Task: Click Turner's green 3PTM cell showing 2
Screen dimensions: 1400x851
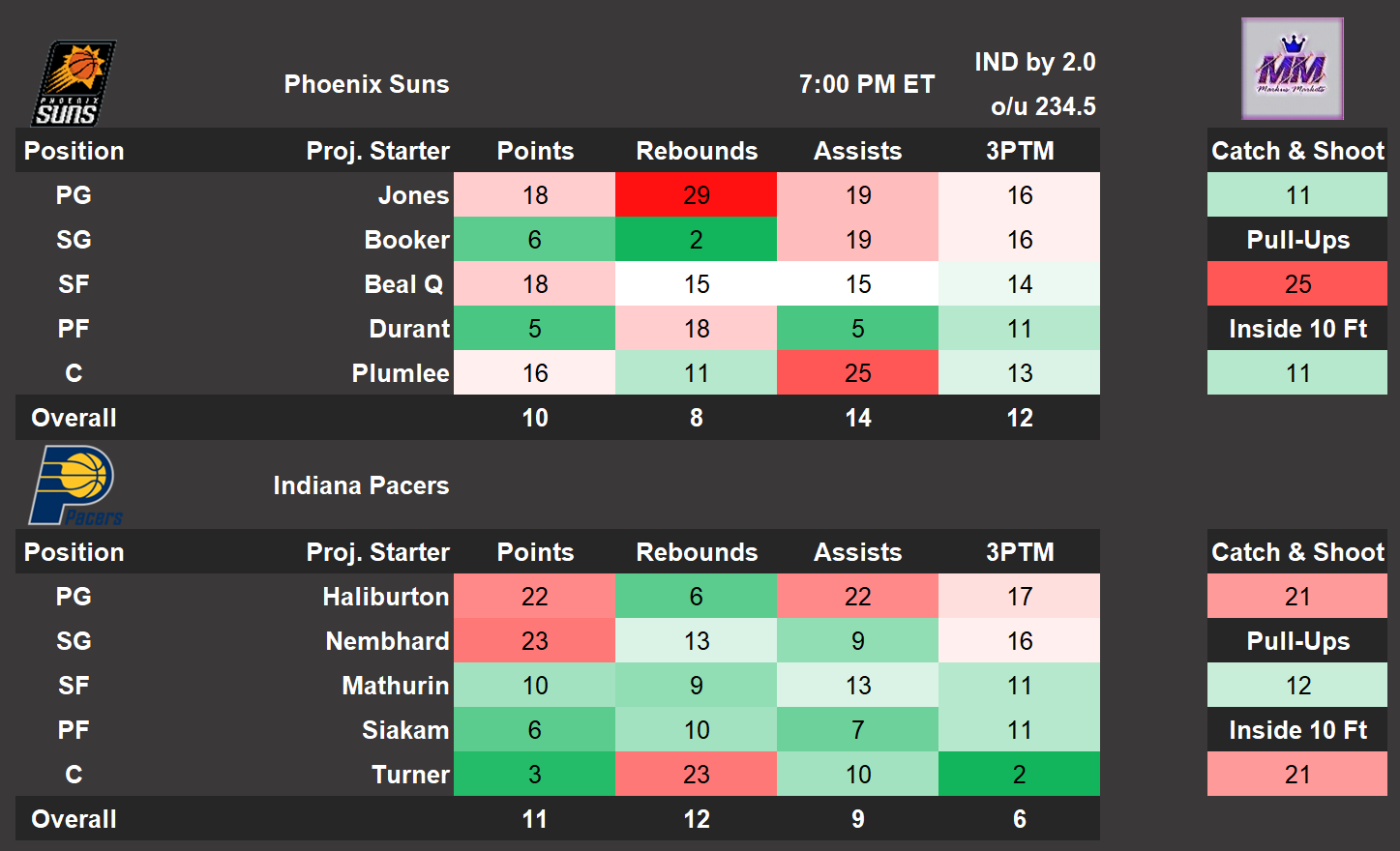Action: [x=1020, y=775]
